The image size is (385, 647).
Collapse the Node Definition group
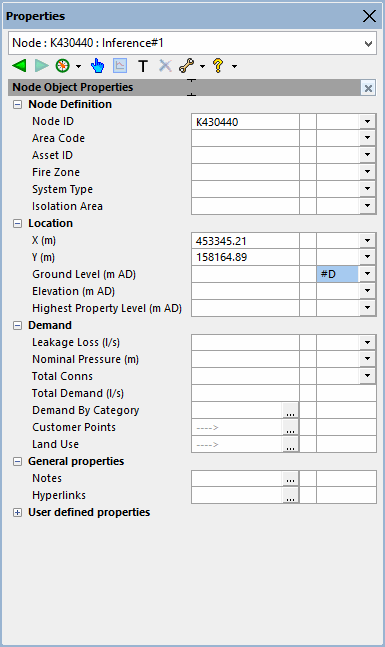point(17,104)
